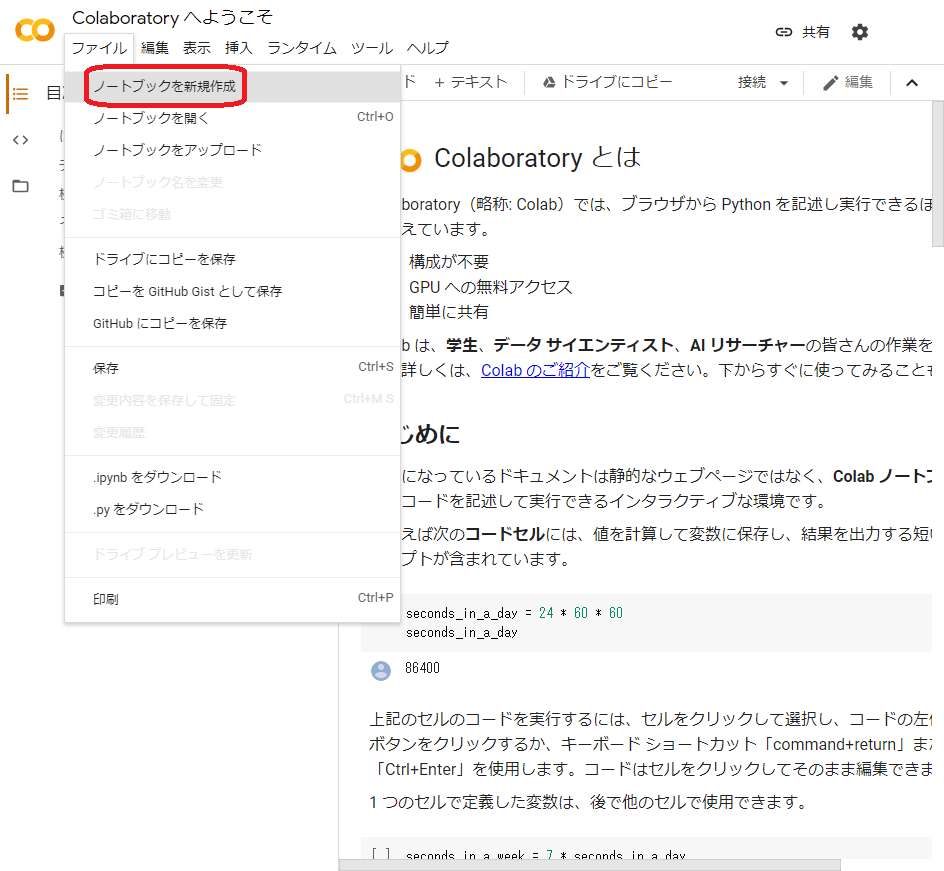Open the ヘルプ menu
944x871 pixels.
pyautogui.click(x=428, y=48)
